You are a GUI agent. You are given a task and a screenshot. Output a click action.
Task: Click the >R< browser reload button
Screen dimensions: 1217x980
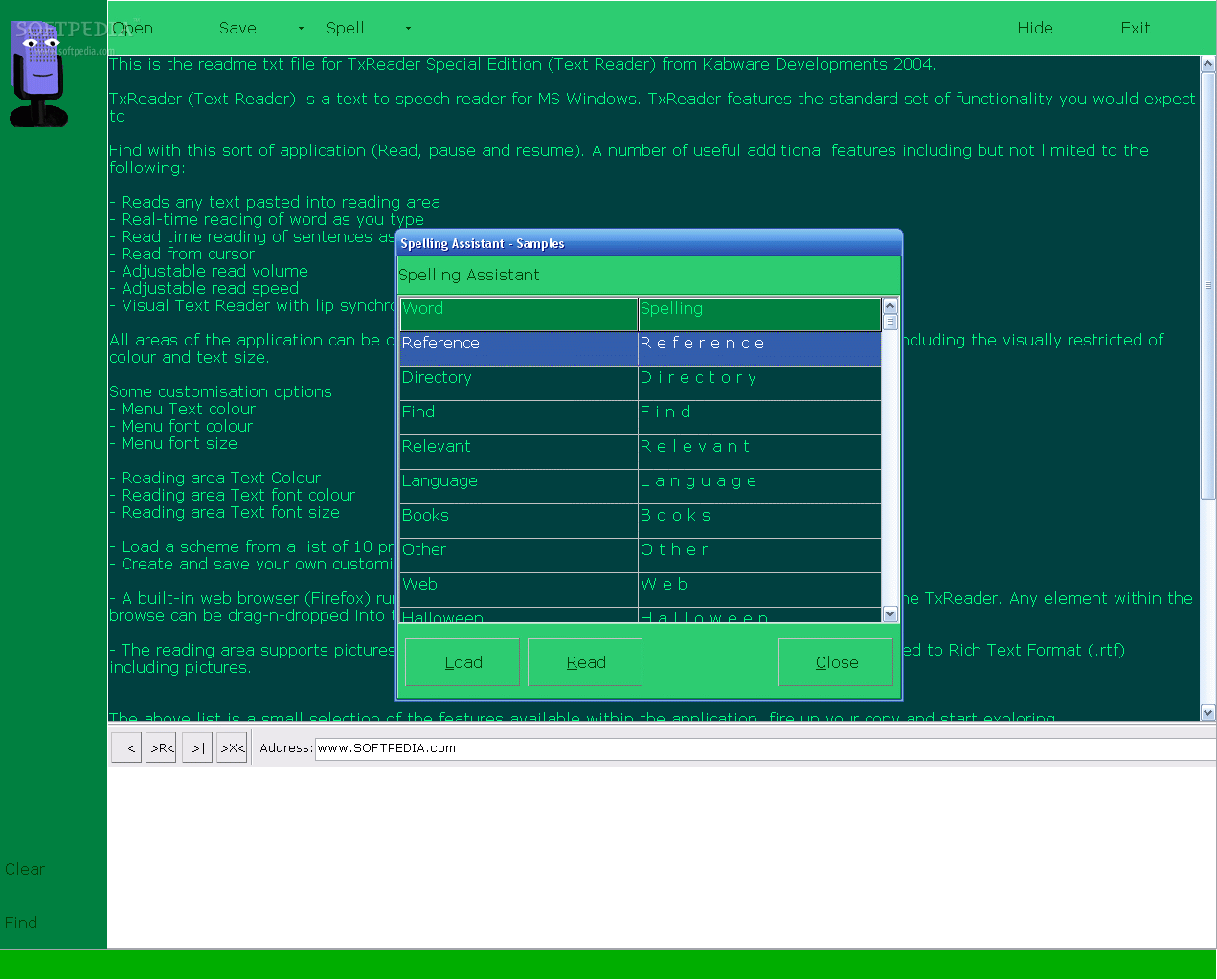[x=162, y=747]
